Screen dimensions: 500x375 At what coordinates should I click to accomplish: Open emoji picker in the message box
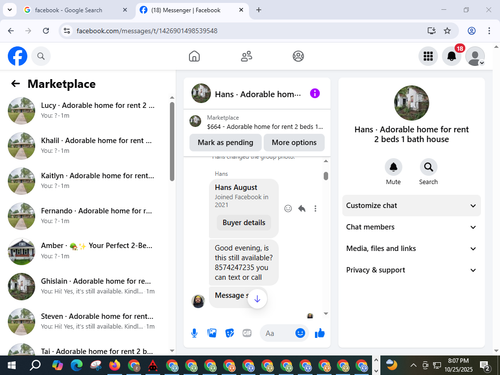click(x=300, y=333)
